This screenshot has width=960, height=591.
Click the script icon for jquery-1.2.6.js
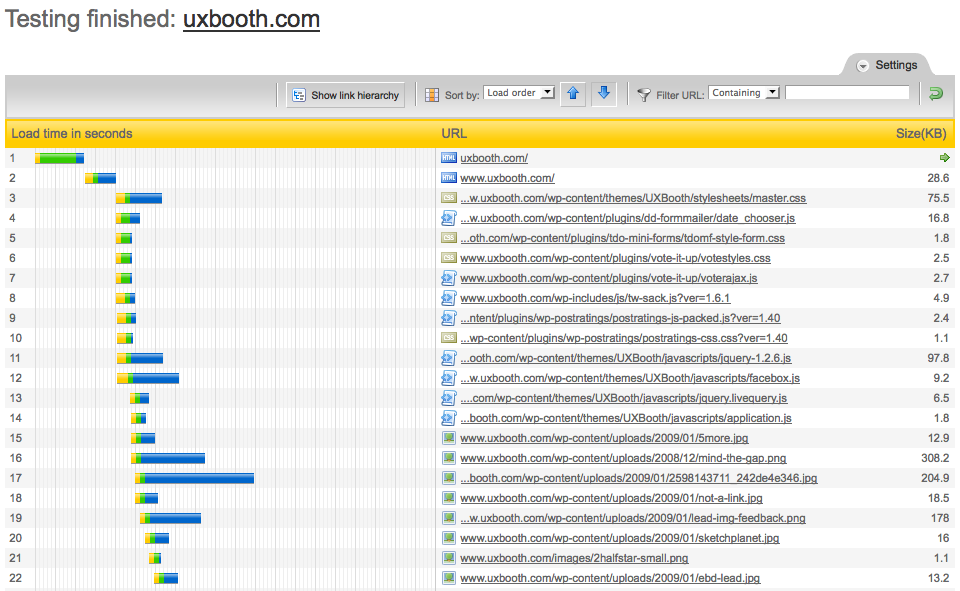pos(449,358)
